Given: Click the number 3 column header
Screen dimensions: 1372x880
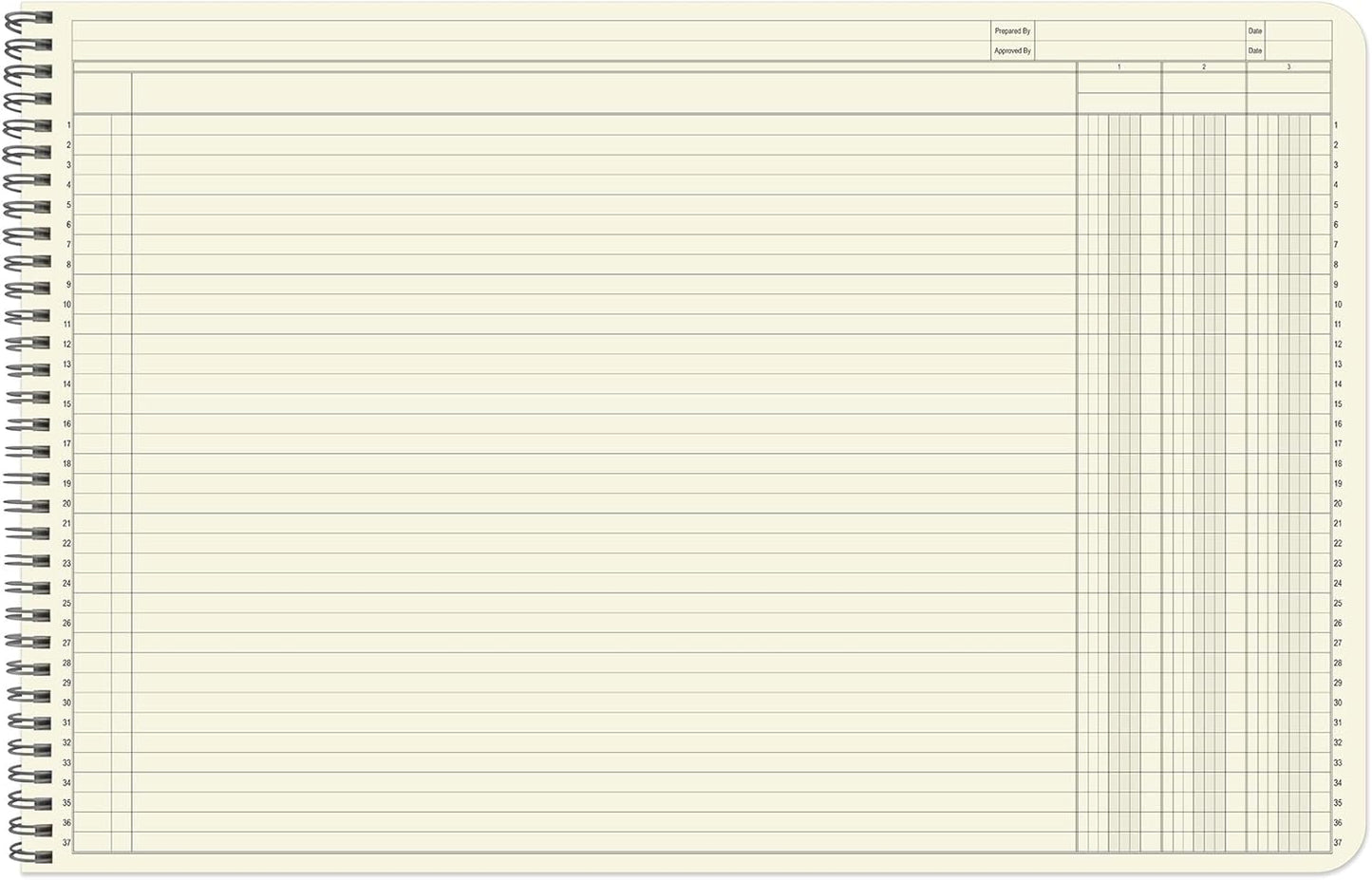Looking at the screenshot, I should [1287, 67].
